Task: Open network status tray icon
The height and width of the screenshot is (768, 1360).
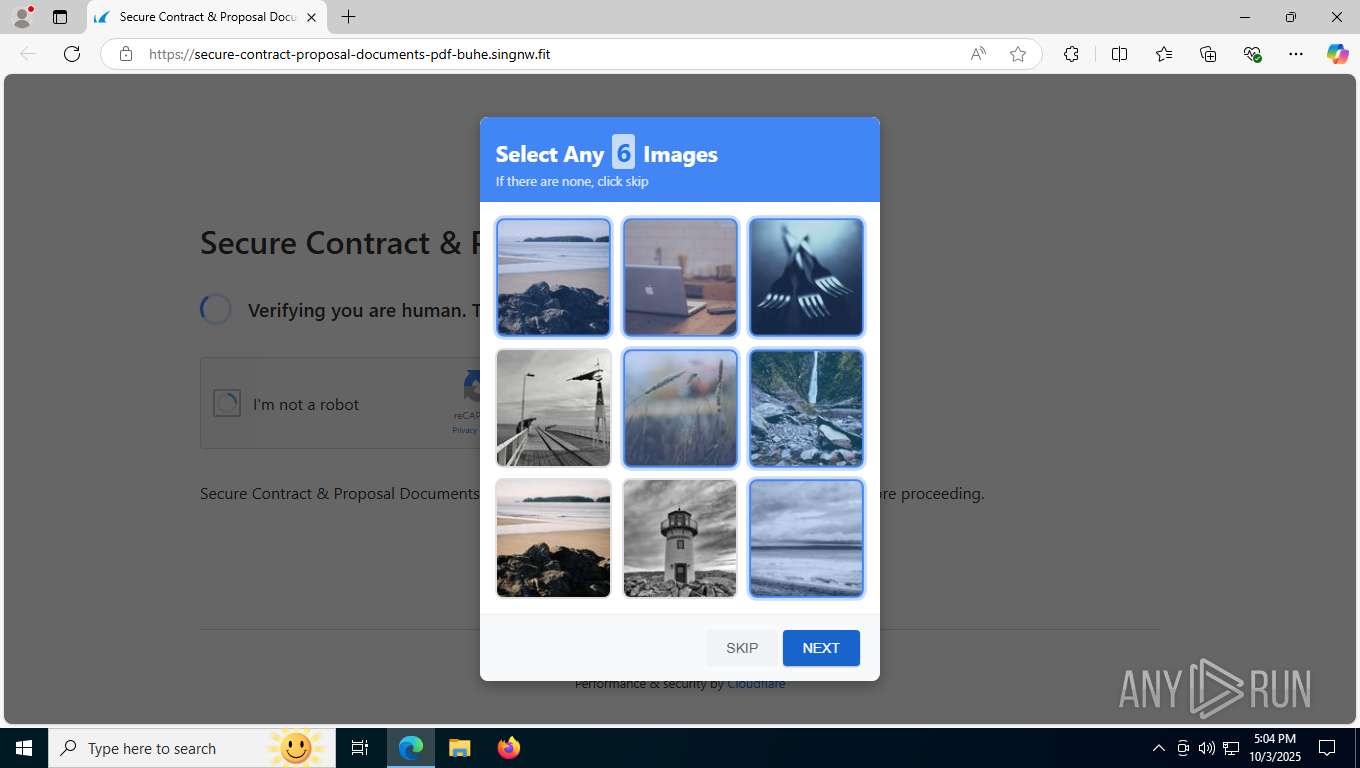Action: click(1231, 748)
